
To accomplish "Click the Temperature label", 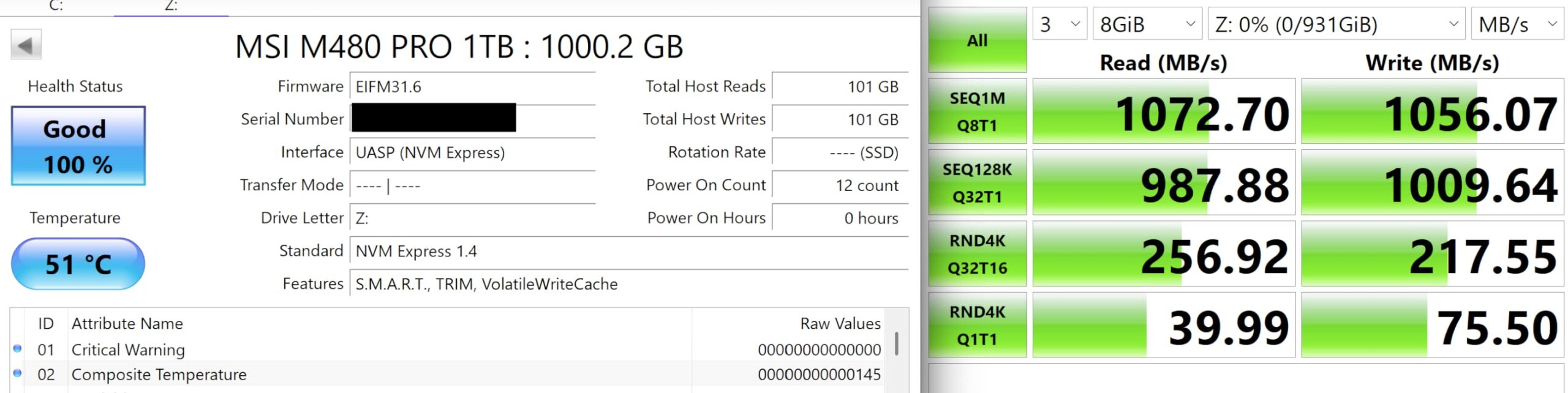I will [75, 218].
